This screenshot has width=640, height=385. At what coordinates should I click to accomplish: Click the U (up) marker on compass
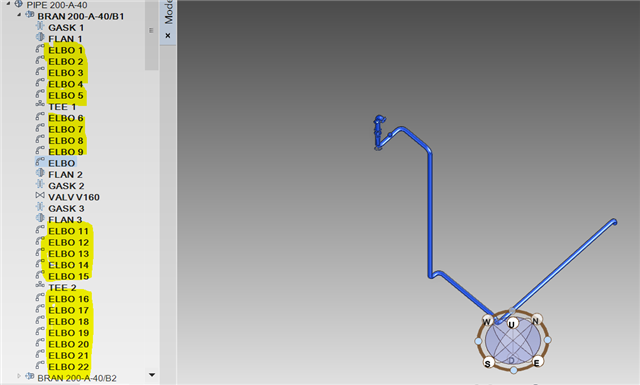(512, 324)
